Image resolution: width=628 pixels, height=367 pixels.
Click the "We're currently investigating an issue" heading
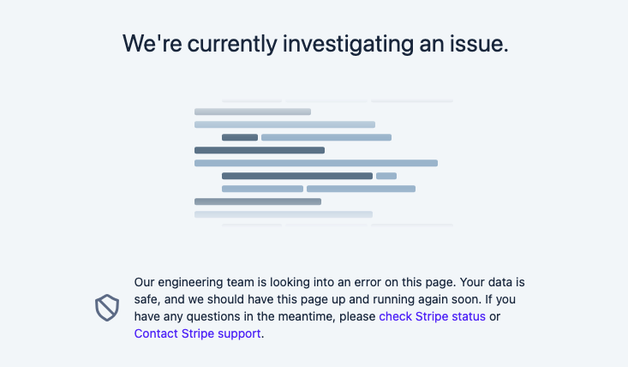click(x=315, y=44)
